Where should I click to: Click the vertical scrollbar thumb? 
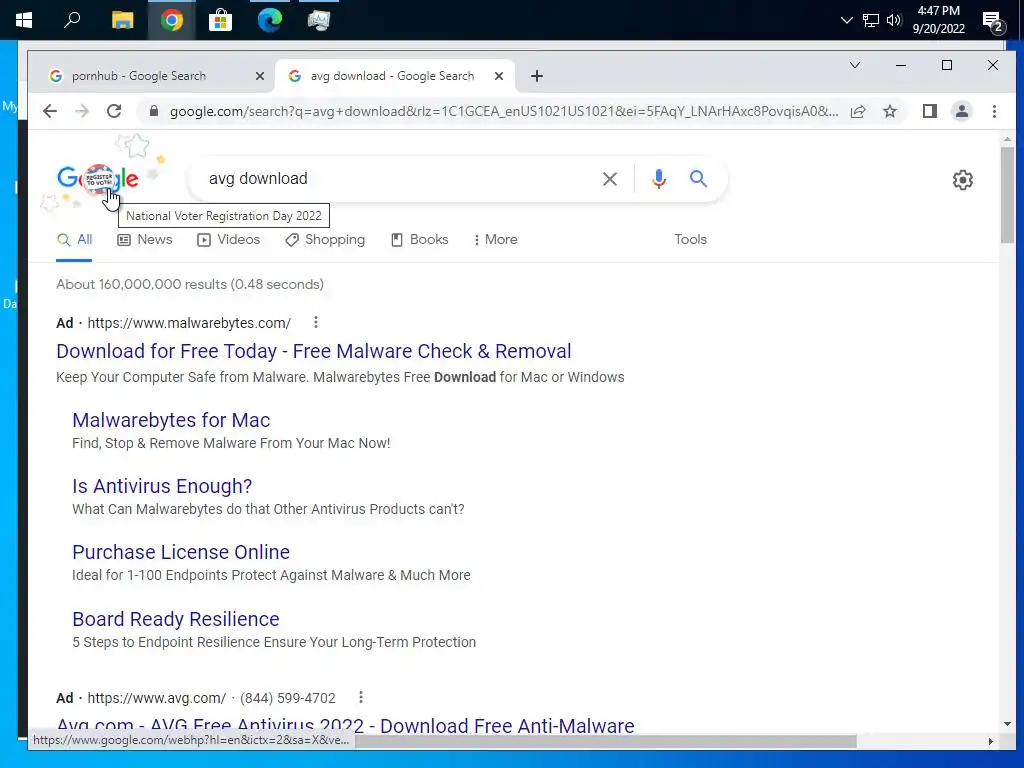[1007, 195]
